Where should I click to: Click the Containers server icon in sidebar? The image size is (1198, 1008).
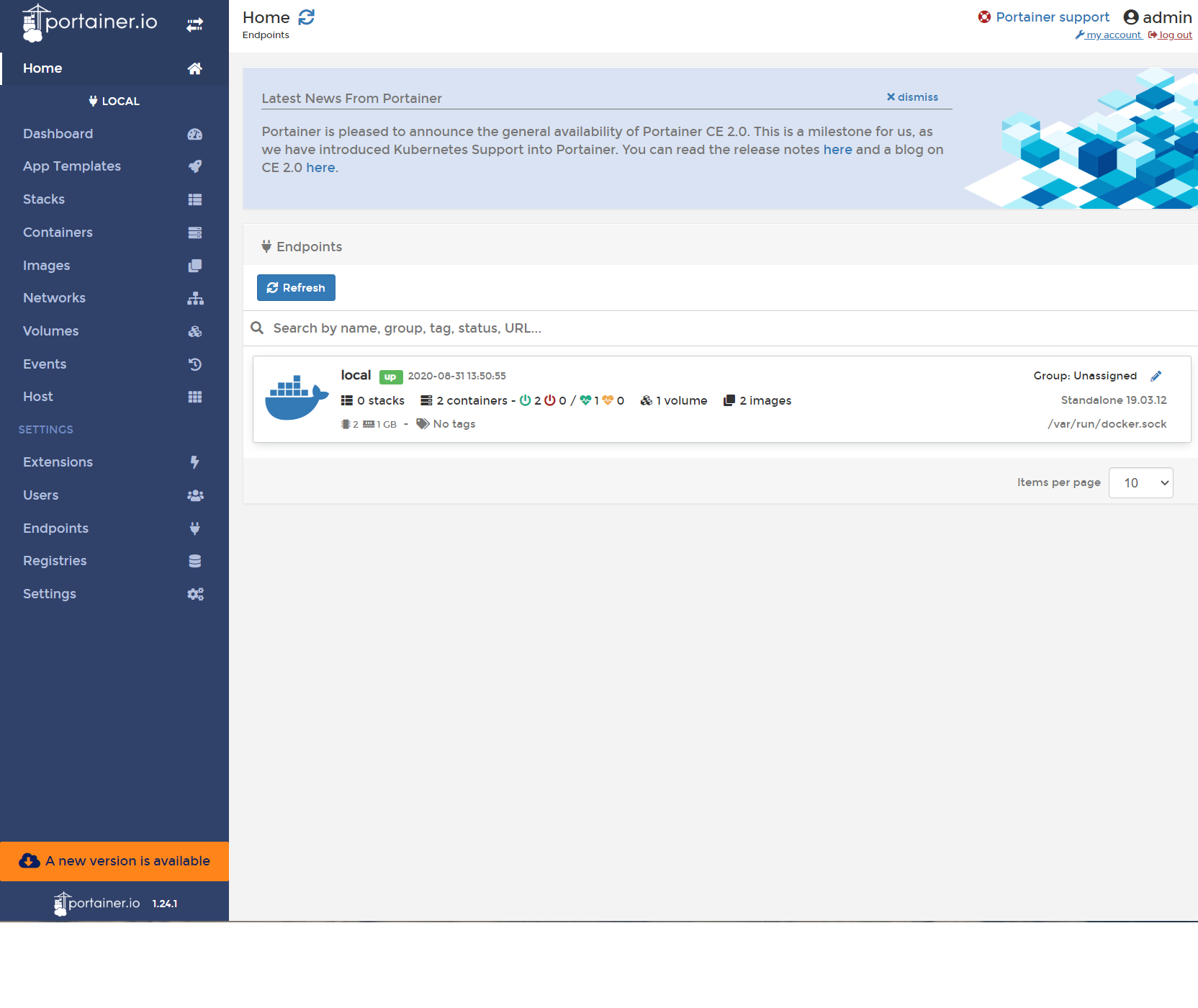(x=194, y=233)
